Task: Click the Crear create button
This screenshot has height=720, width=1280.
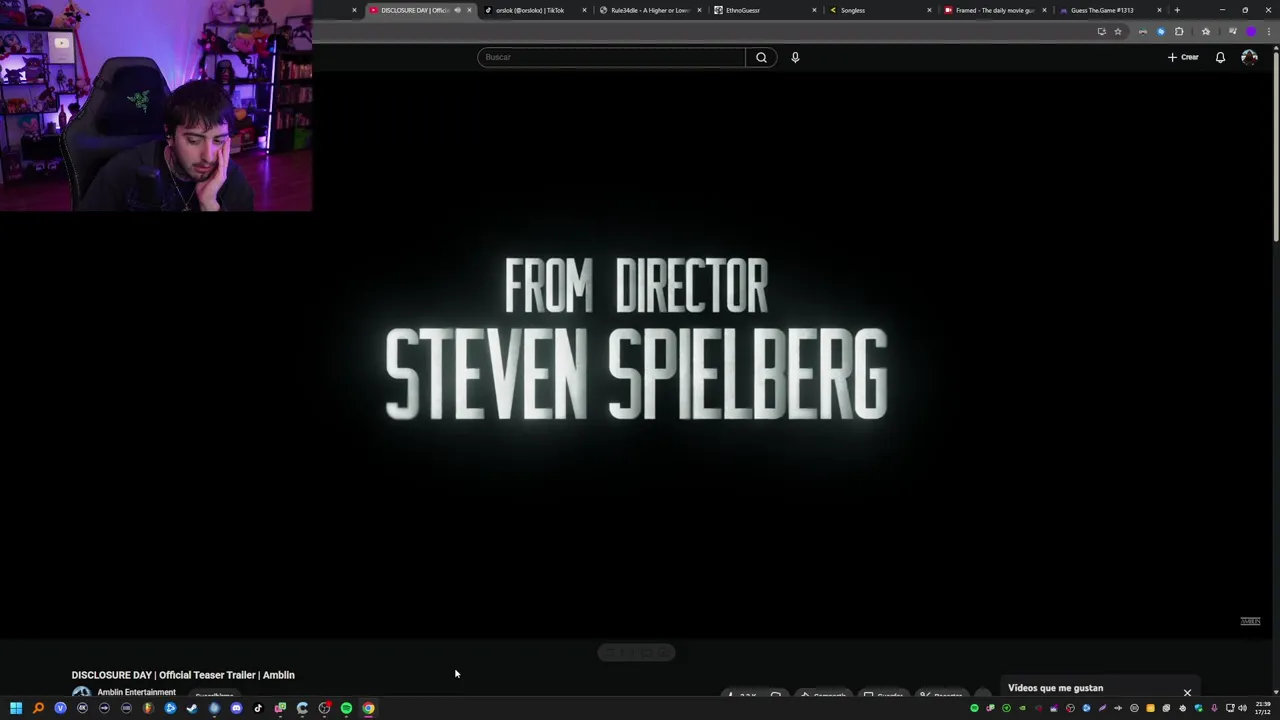Action: (1183, 57)
